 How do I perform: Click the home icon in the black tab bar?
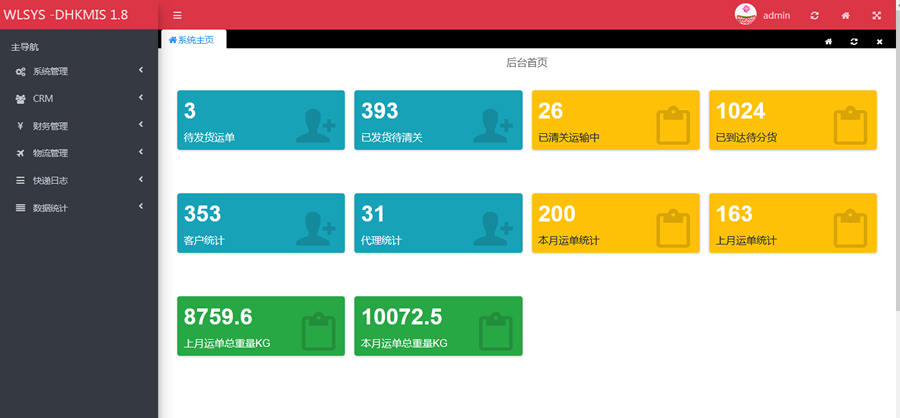point(828,41)
